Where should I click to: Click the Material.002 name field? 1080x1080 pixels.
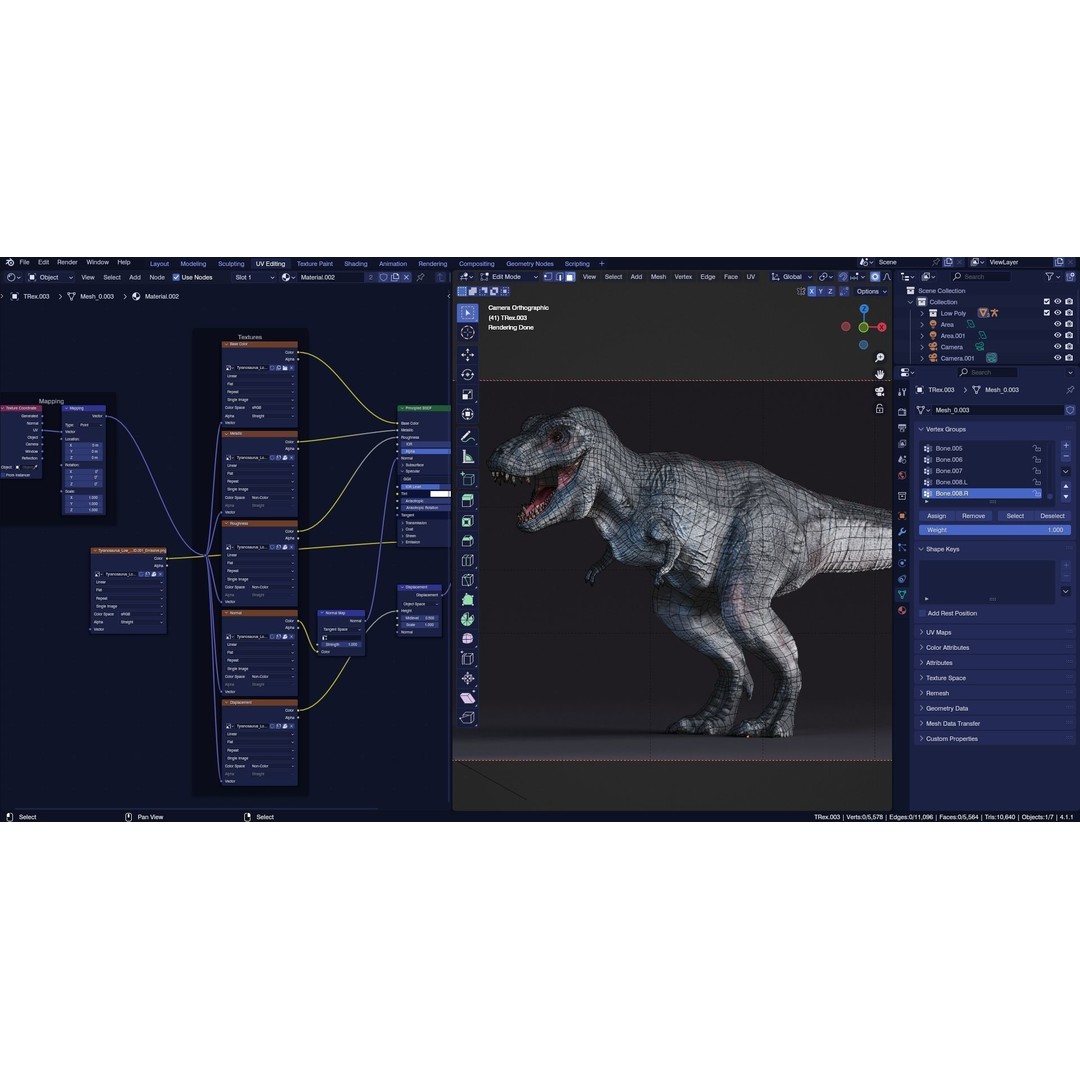pyautogui.click(x=331, y=278)
